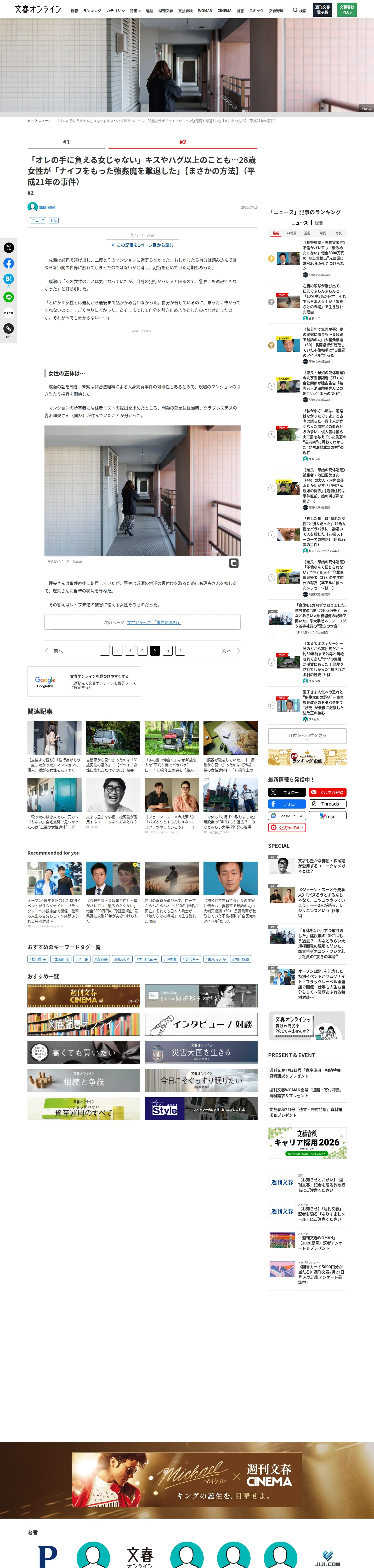Open 相続と争族 banner
374x1568 pixels.
[x=83, y=1080]
